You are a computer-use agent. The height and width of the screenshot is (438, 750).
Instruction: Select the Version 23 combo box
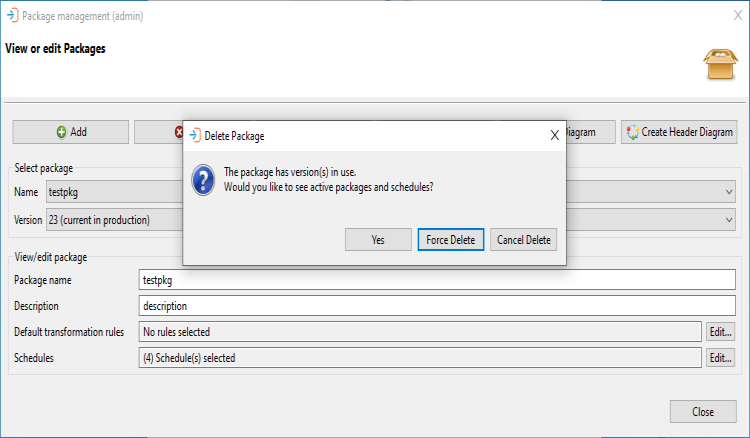pyautogui.click(x=391, y=220)
